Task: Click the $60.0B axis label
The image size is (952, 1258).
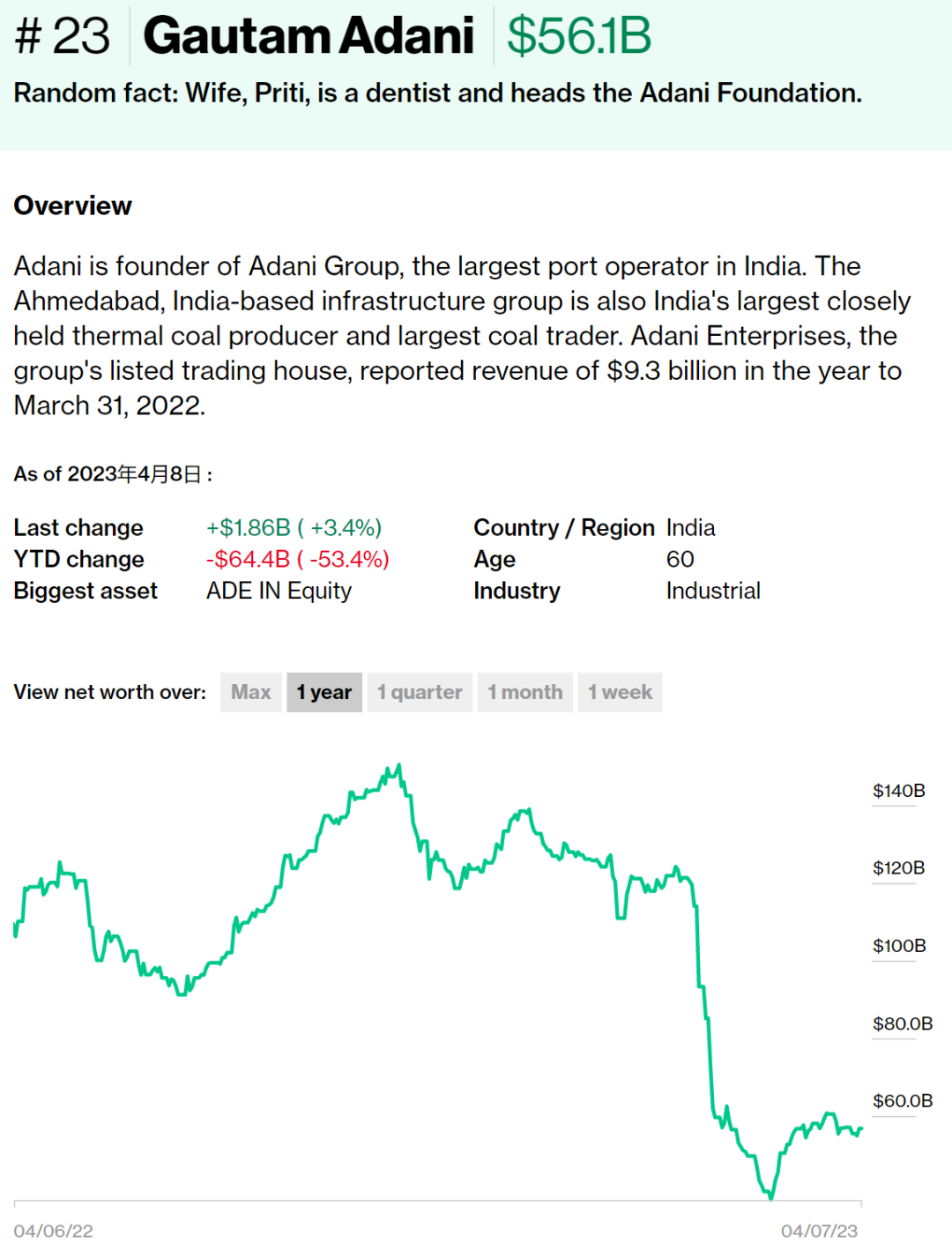Action: 902,1101
